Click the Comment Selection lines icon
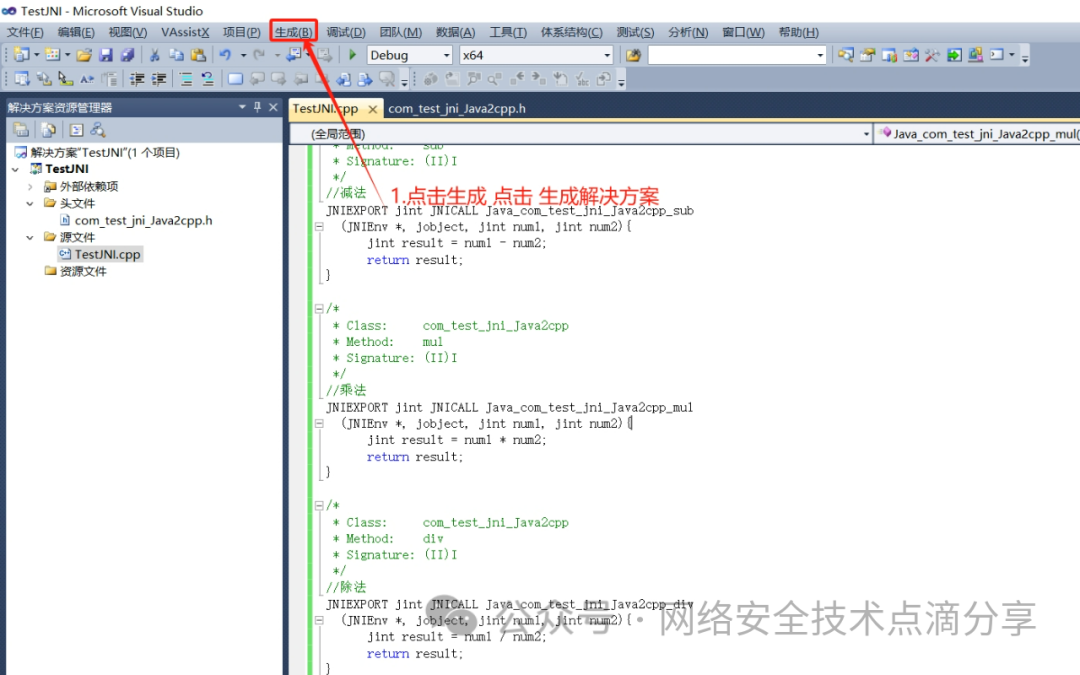1080x675 pixels. click(x=186, y=79)
